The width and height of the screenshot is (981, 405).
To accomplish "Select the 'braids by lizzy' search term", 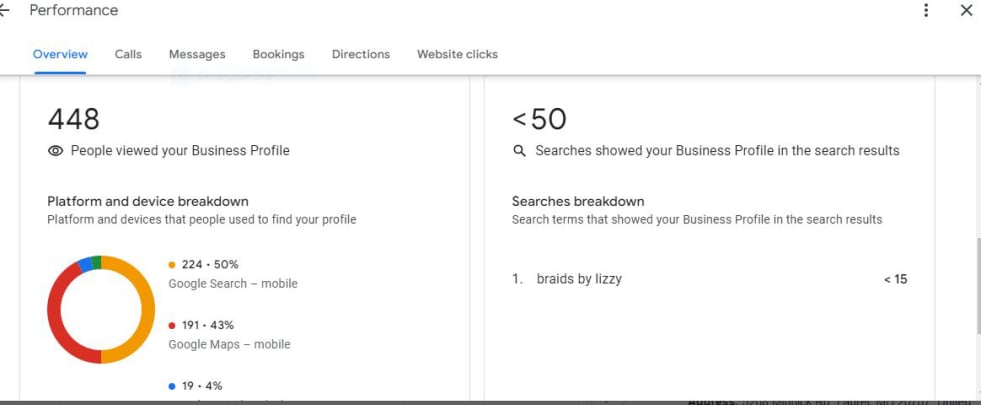I will pyautogui.click(x=579, y=279).
